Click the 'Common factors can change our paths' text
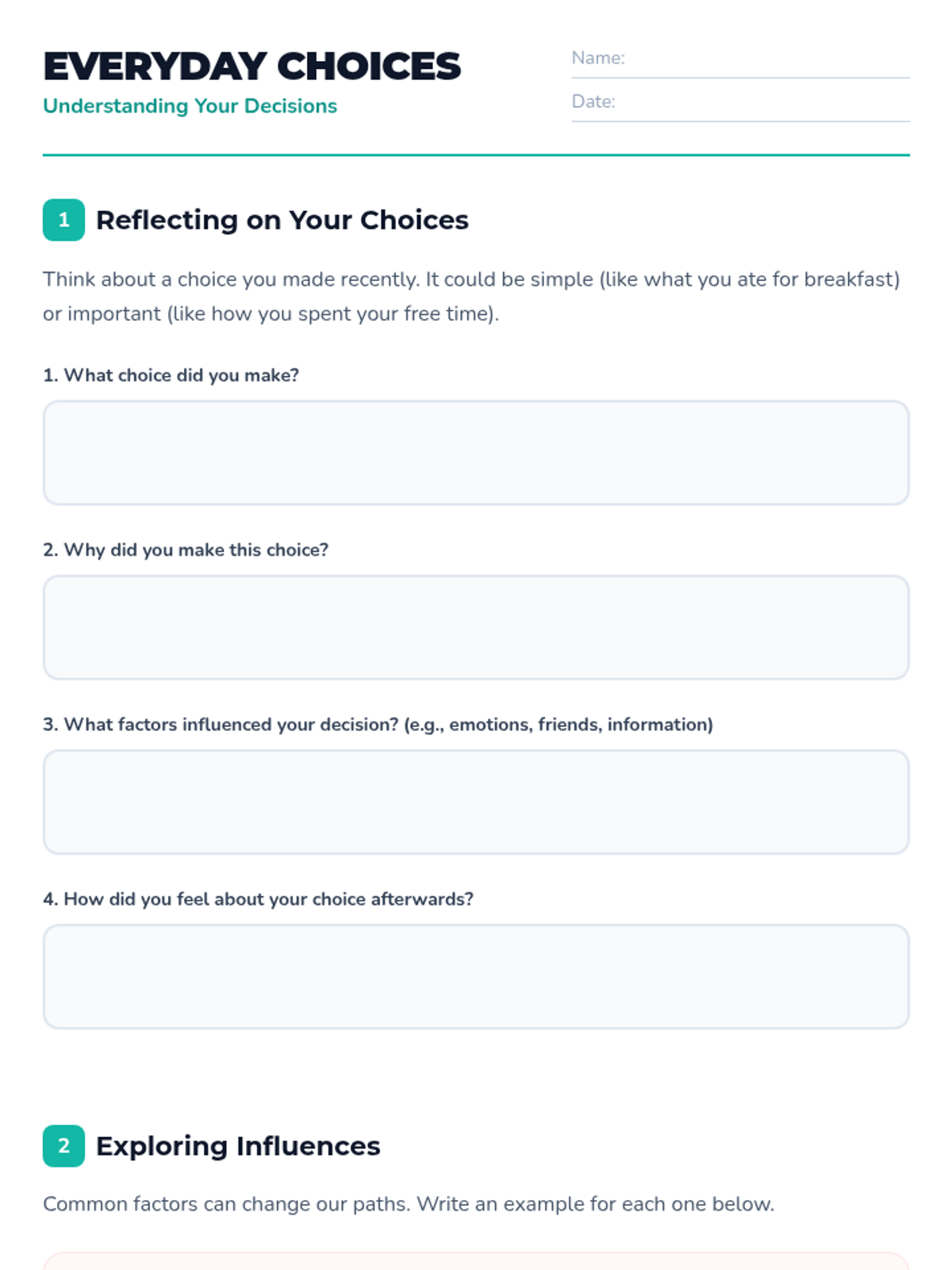 [408, 1203]
